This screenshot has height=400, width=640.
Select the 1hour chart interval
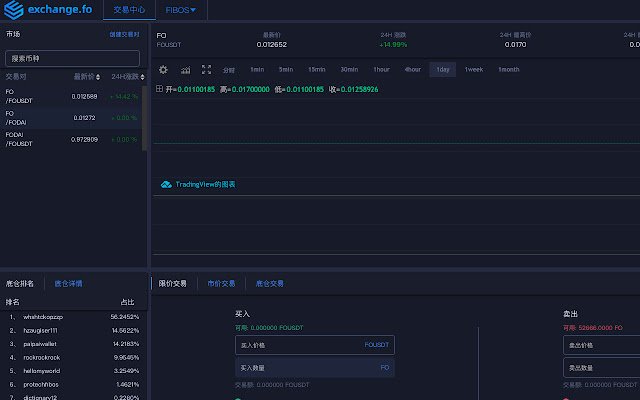pyautogui.click(x=381, y=69)
